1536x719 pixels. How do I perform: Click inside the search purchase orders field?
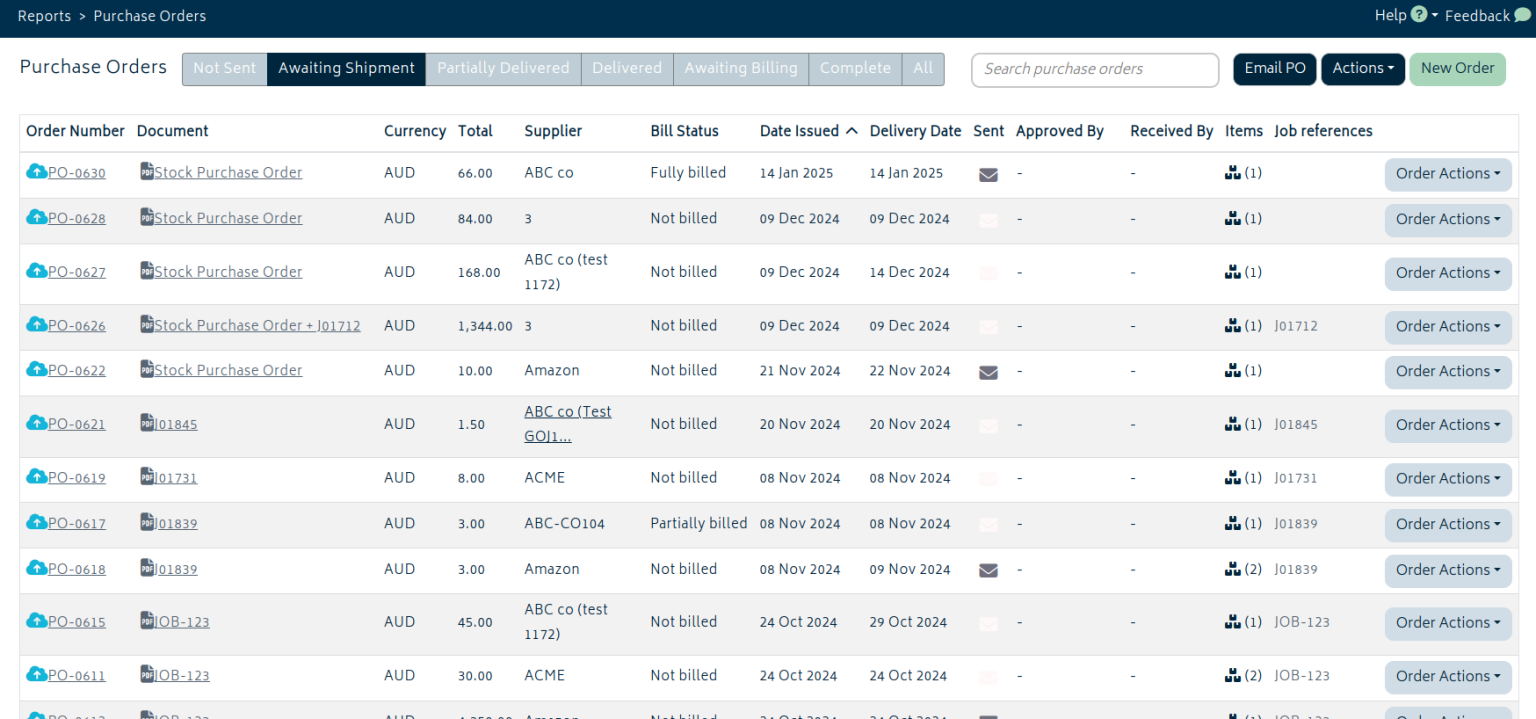(1094, 69)
